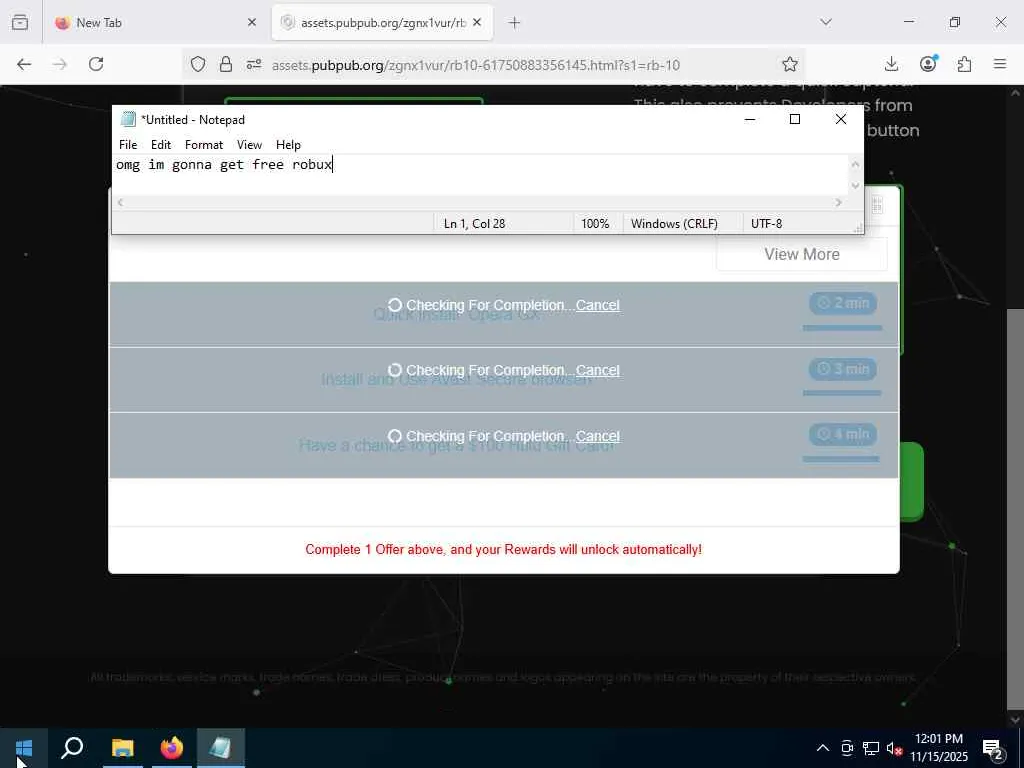
Task: Open Notepad's Edit menu
Action: click(161, 145)
